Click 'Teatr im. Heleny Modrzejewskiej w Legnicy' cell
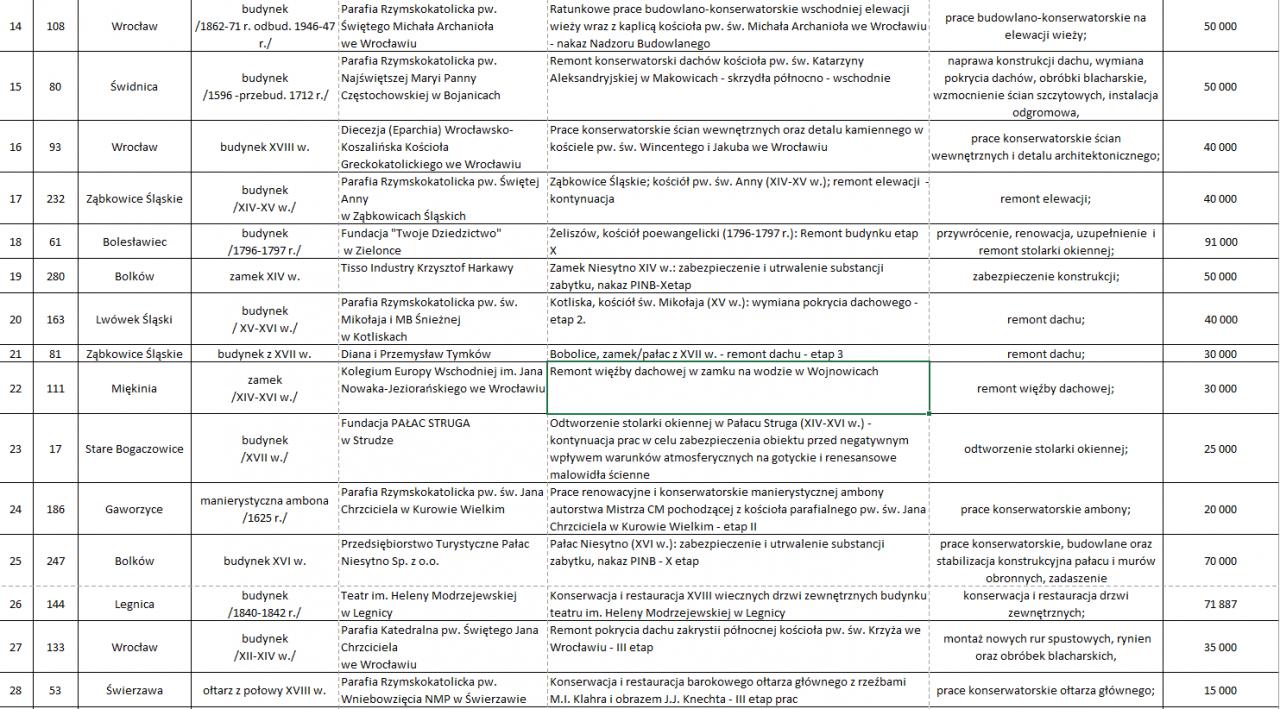 442,604
